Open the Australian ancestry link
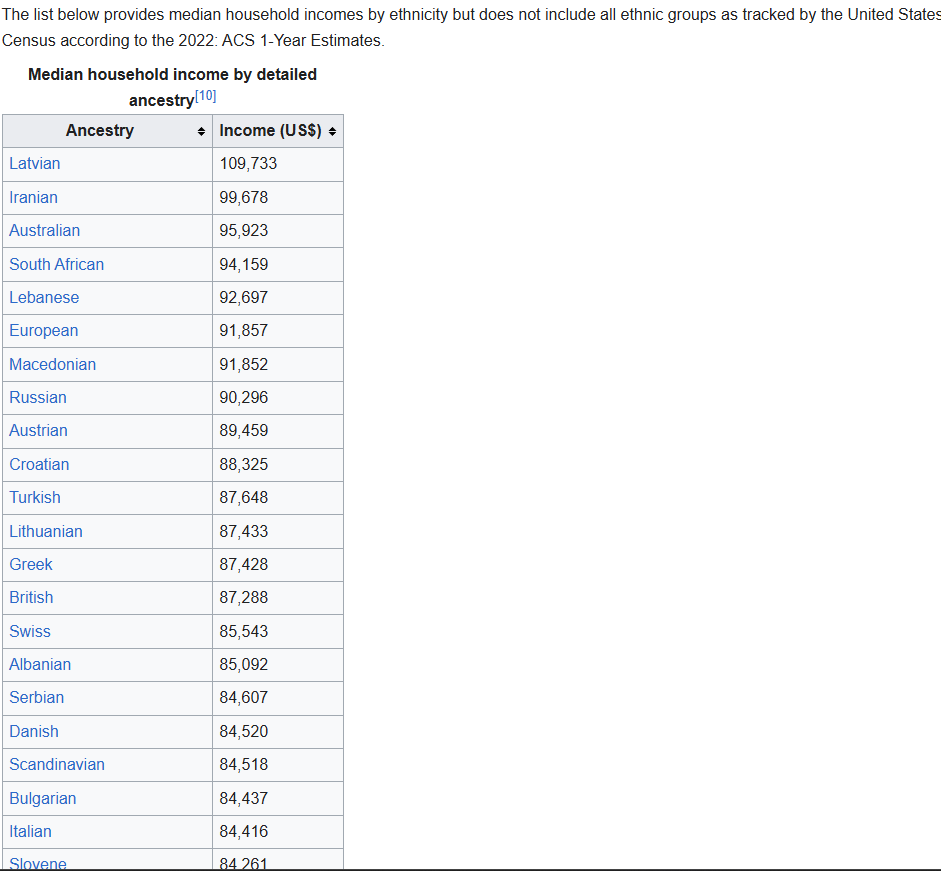Image resolution: width=941 pixels, height=871 pixels. (x=44, y=231)
